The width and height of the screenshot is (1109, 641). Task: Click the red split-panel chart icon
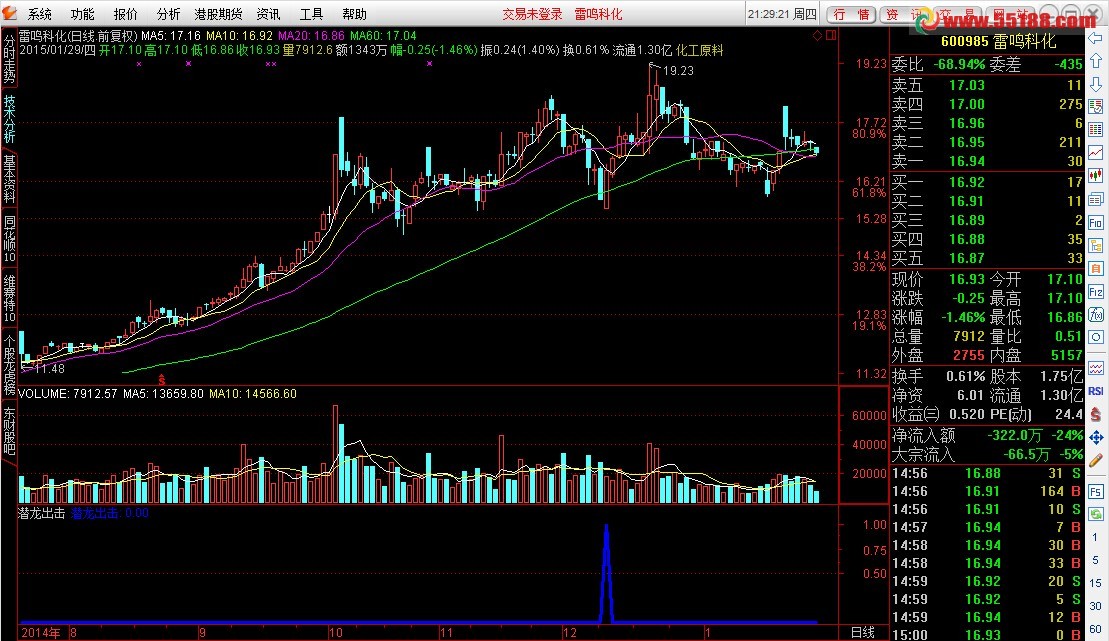(831, 35)
